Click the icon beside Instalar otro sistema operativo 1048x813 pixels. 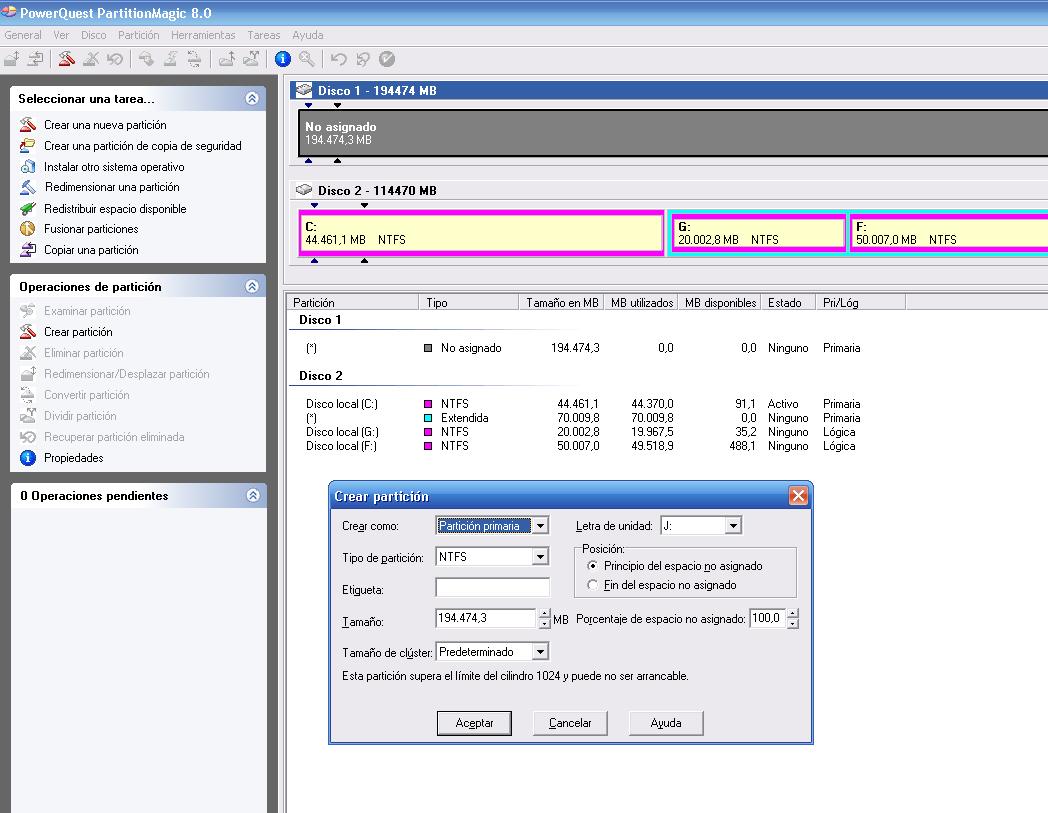pyautogui.click(x=27, y=166)
